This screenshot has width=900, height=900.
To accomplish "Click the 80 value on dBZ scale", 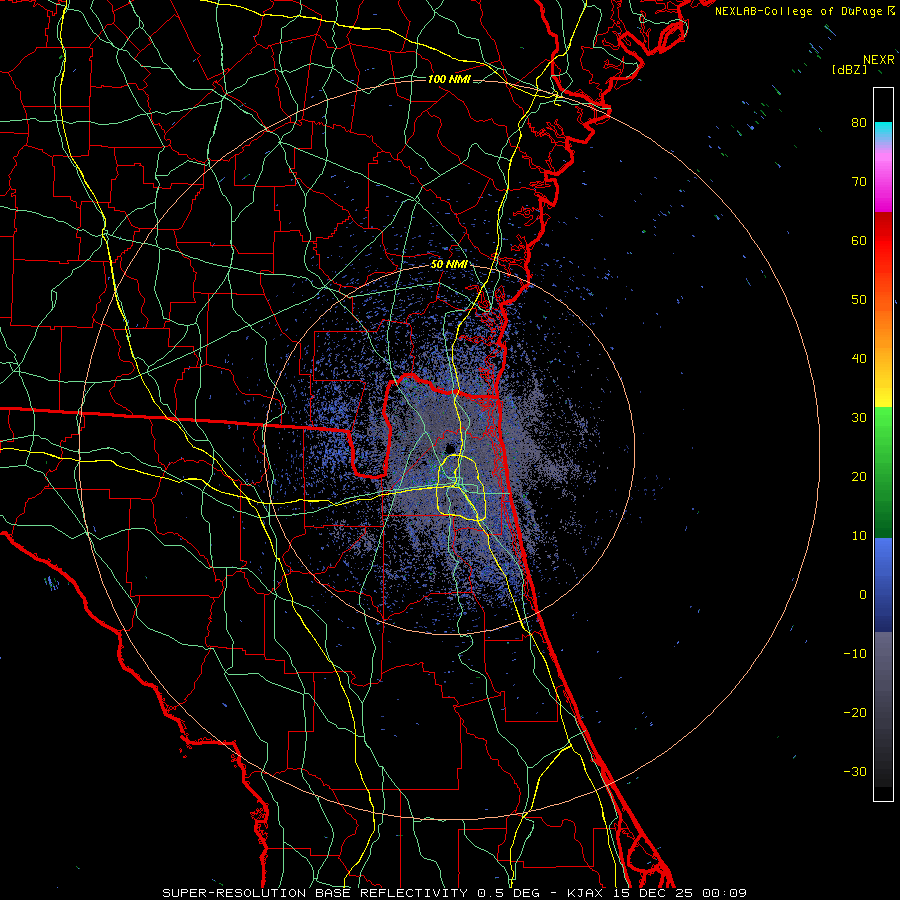I will [859, 123].
